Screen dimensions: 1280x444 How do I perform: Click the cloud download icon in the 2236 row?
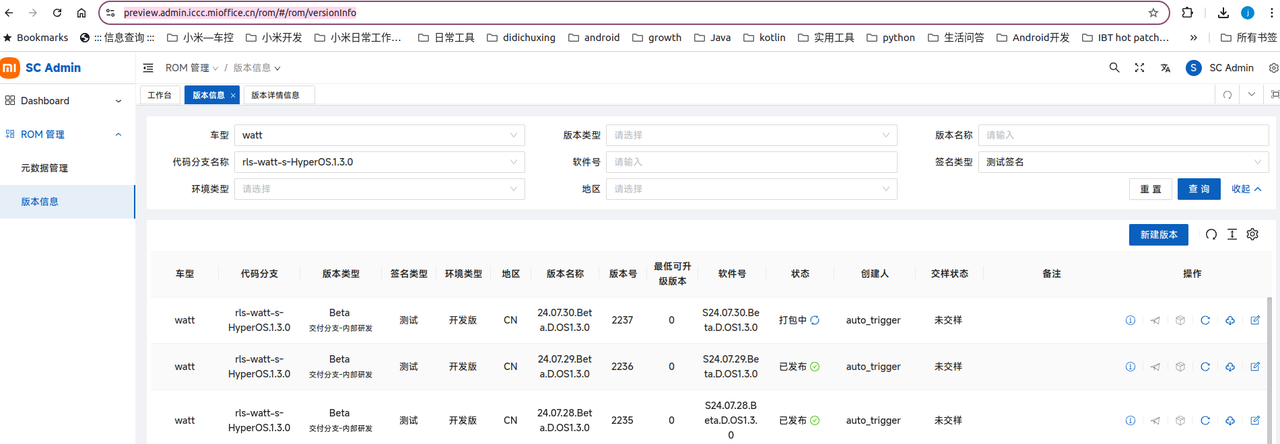(1230, 366)
